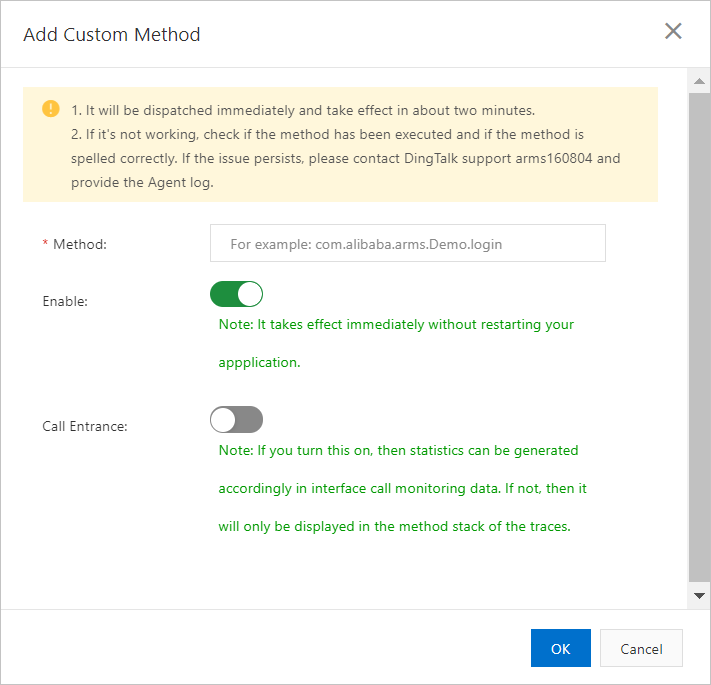Click the 'Call Entrance:' label
This screenshot has height=685, width=711.
coord(85,427)
